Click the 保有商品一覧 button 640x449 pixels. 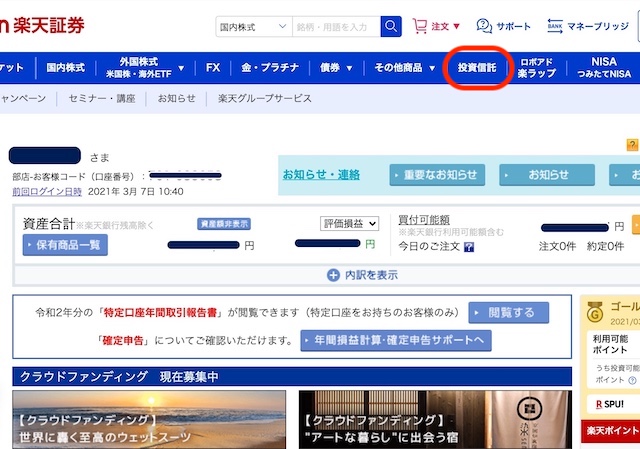(65, 245)
